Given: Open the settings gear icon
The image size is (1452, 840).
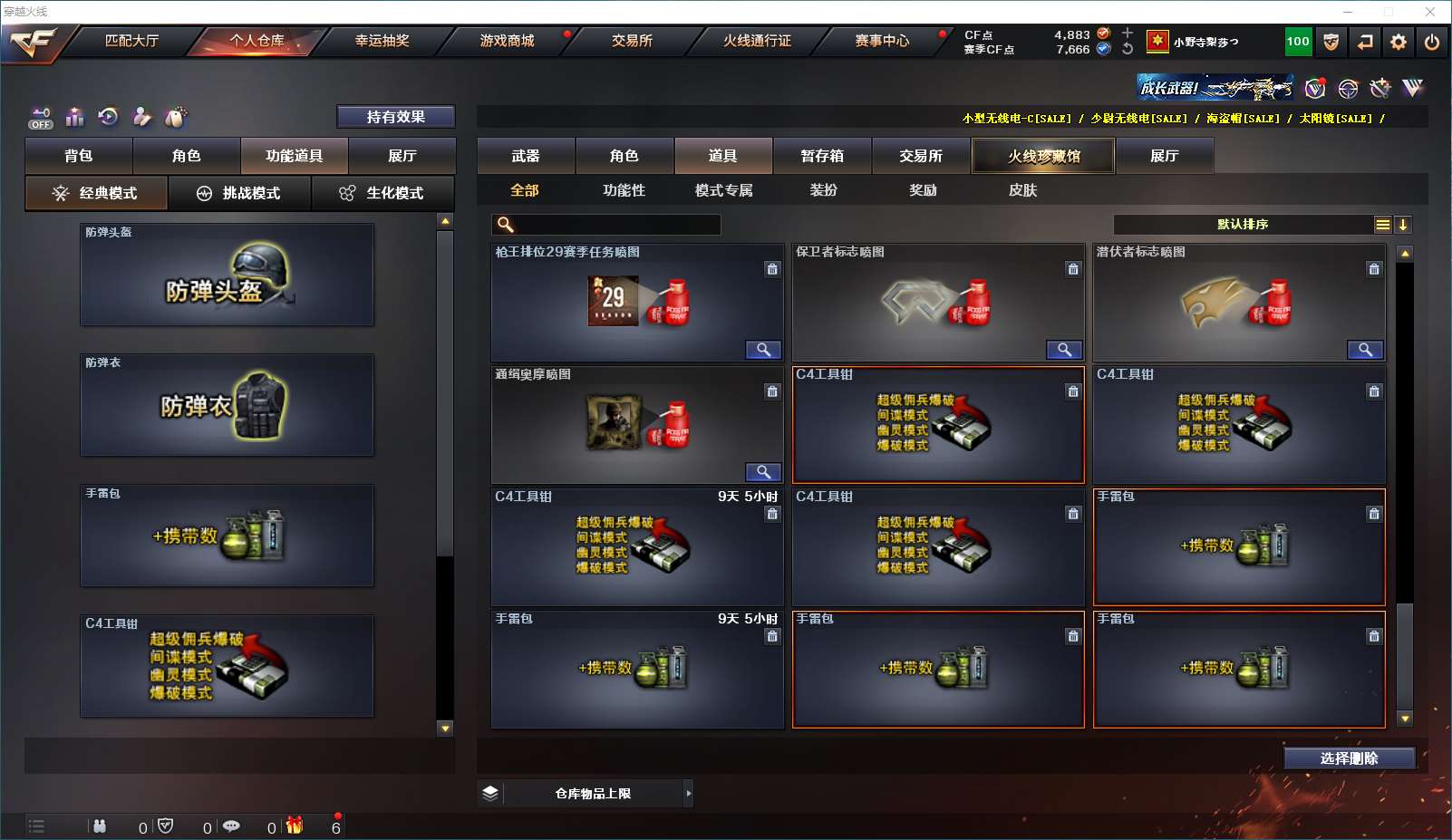Looking at the screenshot, I should [x=1399, y=42].
